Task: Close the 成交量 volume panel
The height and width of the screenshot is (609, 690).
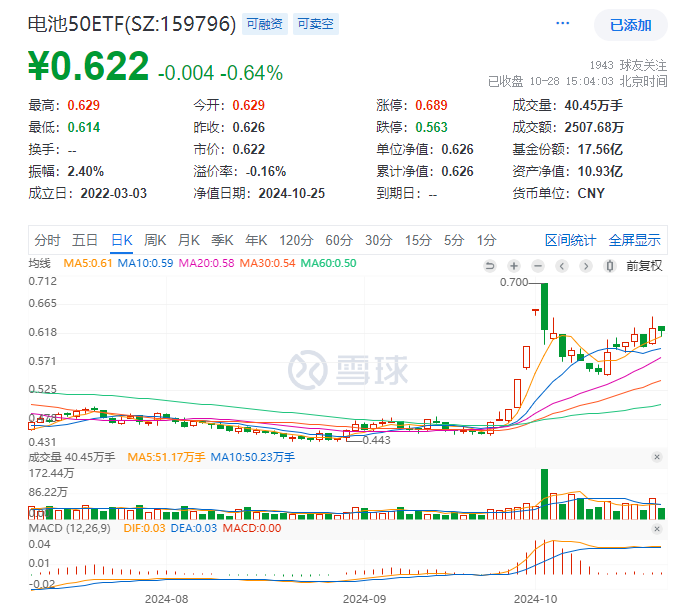Action: tap(657, 457)
